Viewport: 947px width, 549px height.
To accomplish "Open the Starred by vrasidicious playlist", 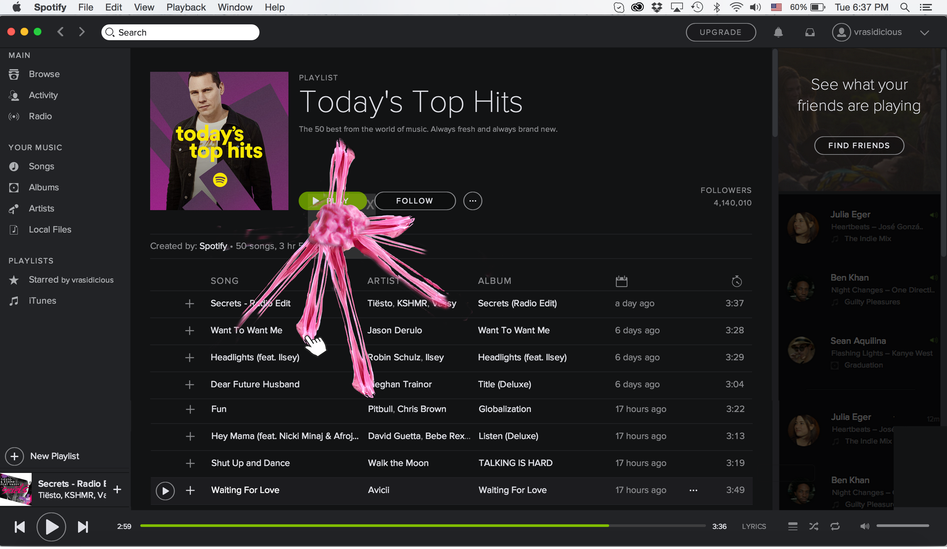I will (x=71, y=280).
